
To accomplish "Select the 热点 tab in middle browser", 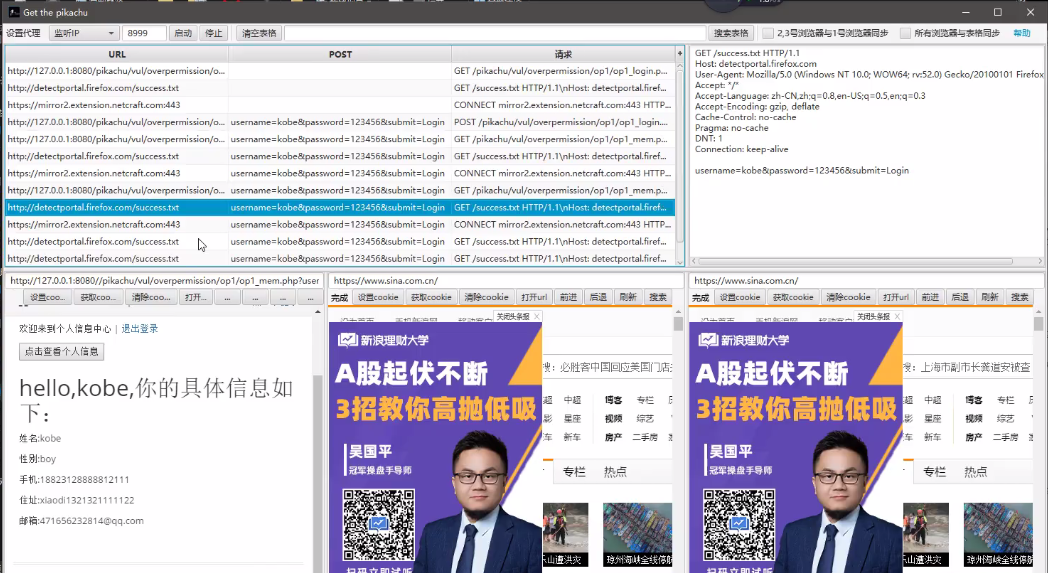I will 615,472.
